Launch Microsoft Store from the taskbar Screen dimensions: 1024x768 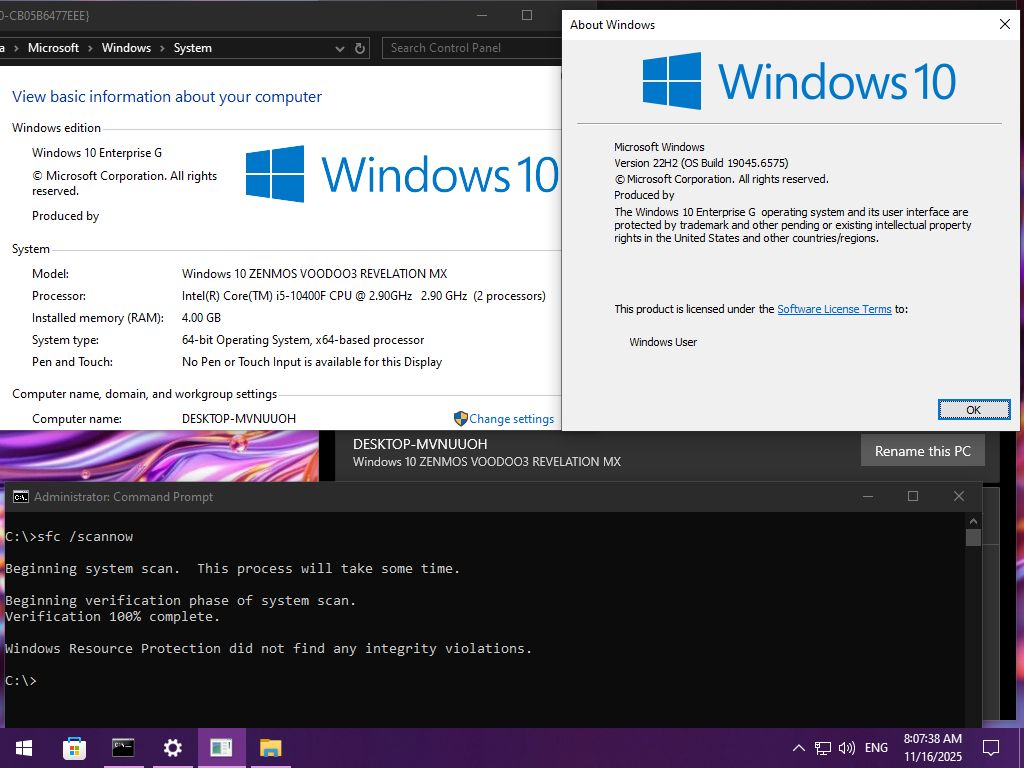(x=74, y=748)
